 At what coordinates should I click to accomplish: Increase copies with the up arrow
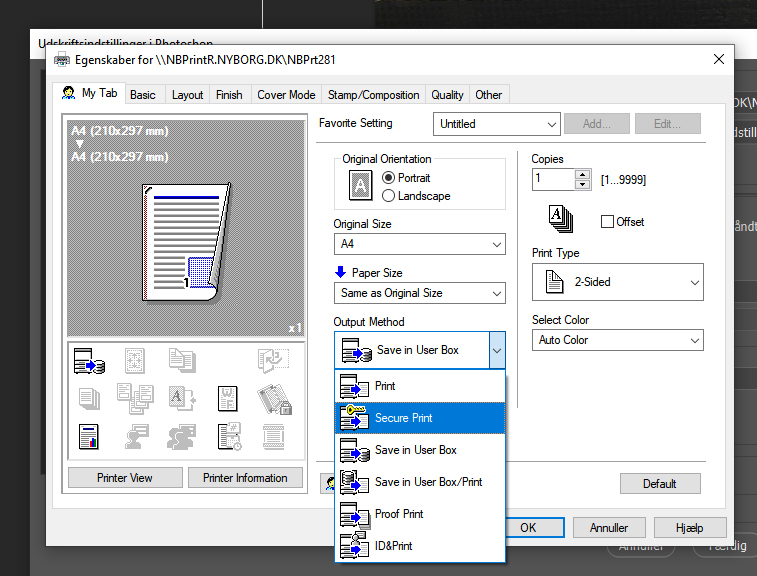point(583,174)
